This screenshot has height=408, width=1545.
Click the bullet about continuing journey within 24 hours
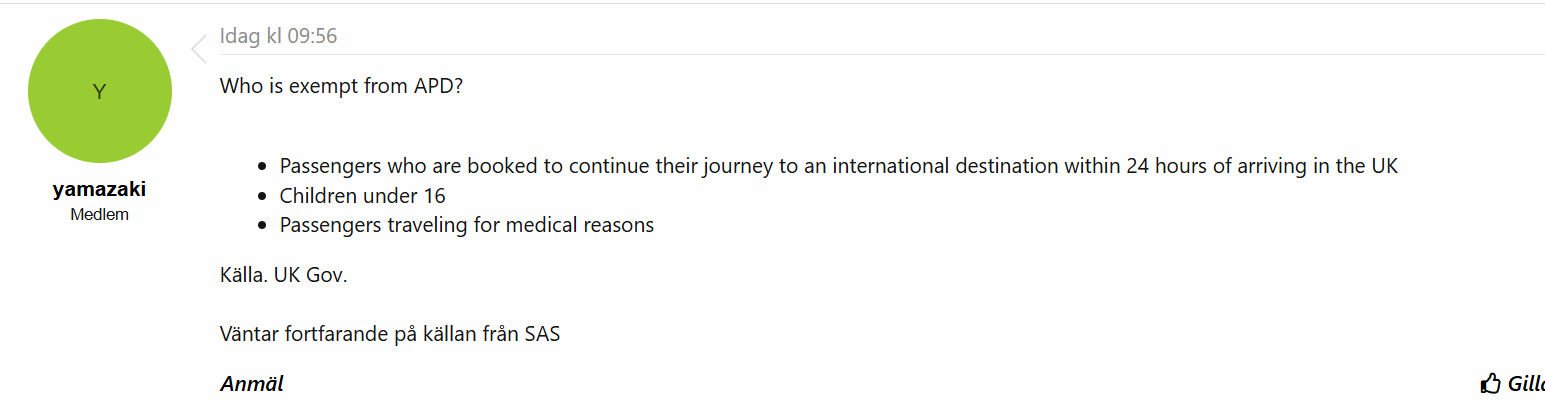tap(838, 167)
